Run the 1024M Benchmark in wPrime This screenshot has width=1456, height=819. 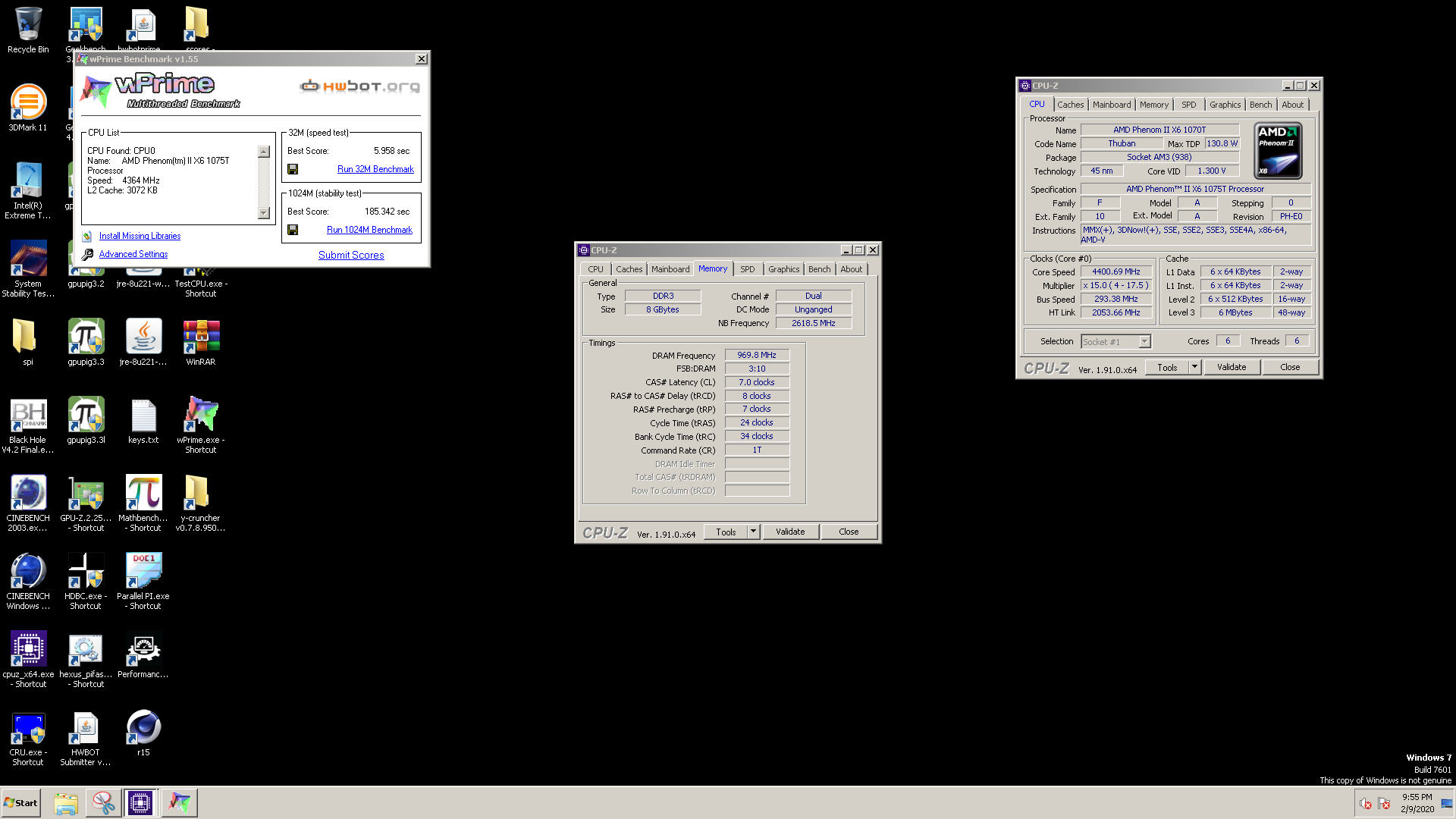click(x=369, y=230)
